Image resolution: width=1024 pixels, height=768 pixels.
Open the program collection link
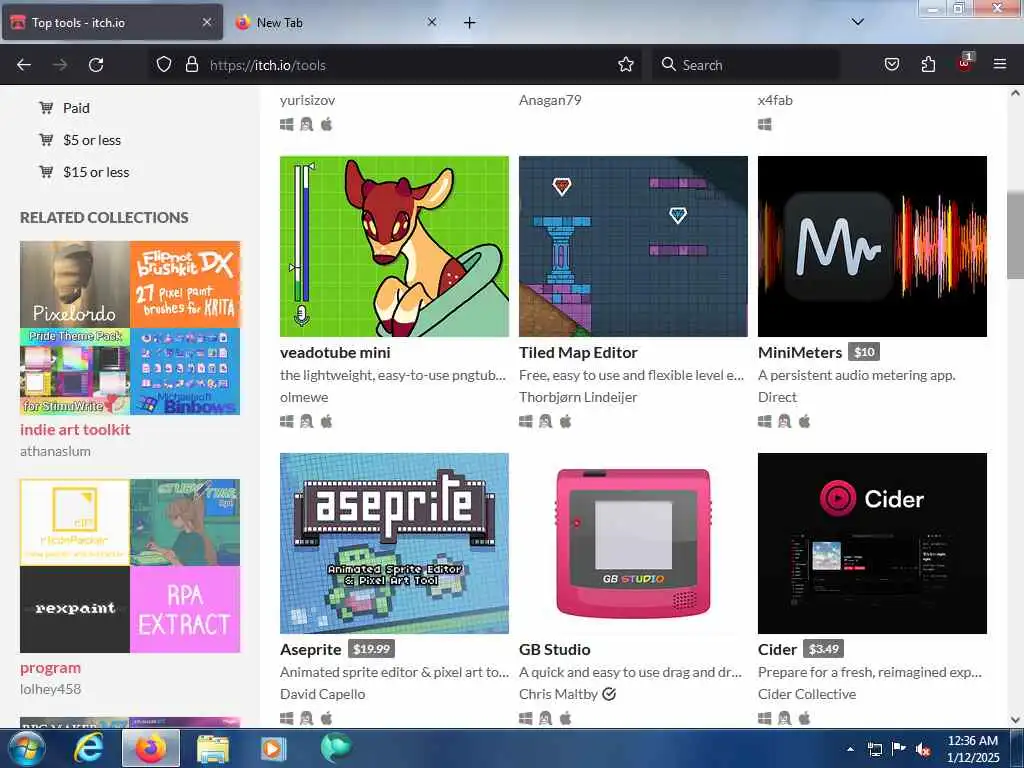pos(50,668)
